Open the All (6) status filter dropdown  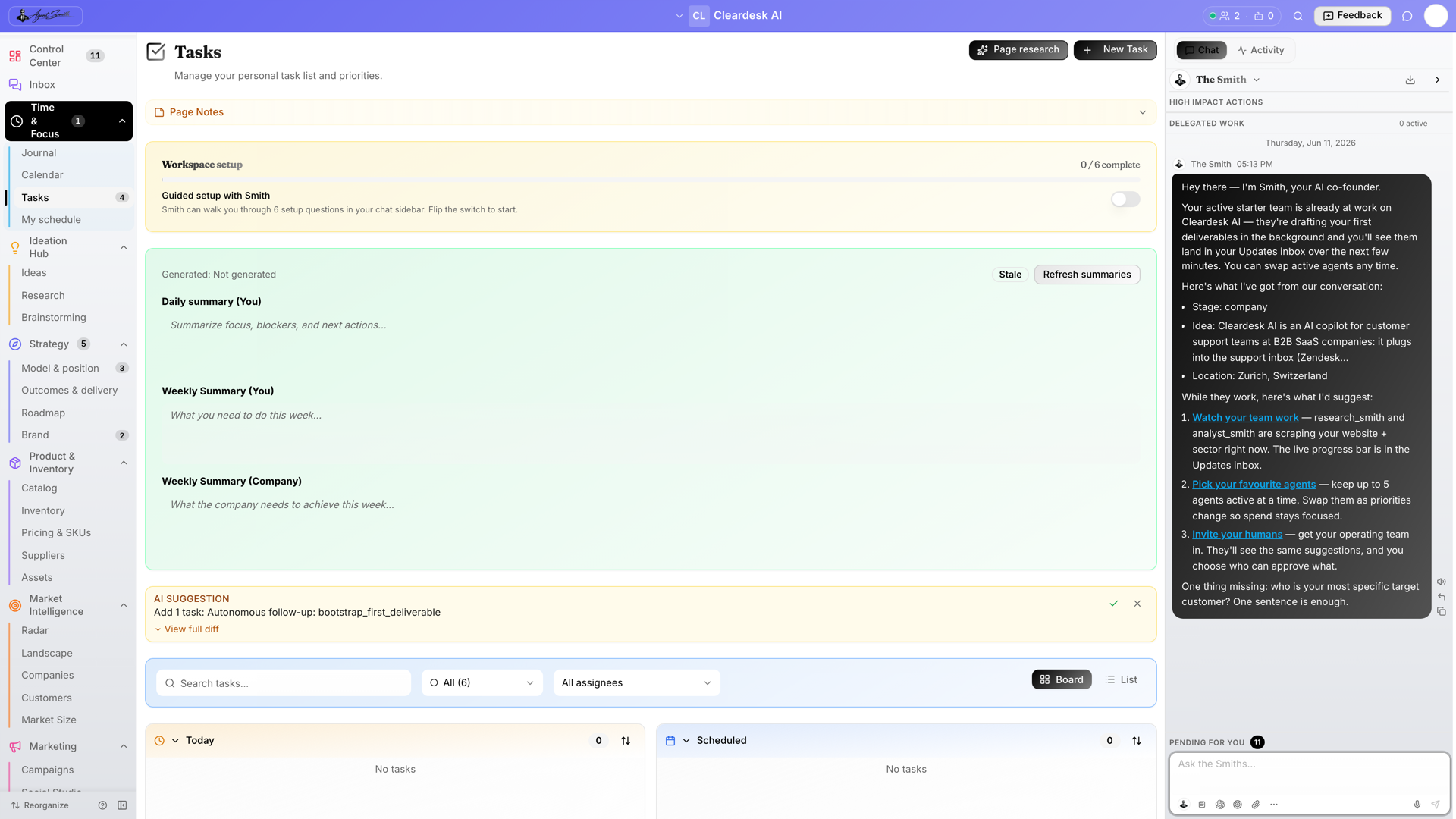[482, 682]
